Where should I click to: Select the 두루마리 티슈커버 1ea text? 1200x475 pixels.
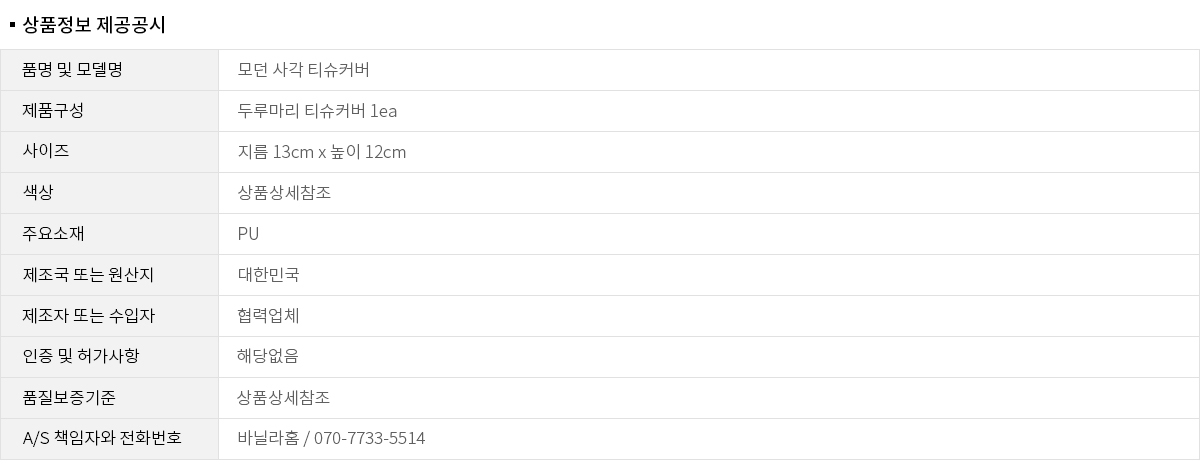point(317,111)
